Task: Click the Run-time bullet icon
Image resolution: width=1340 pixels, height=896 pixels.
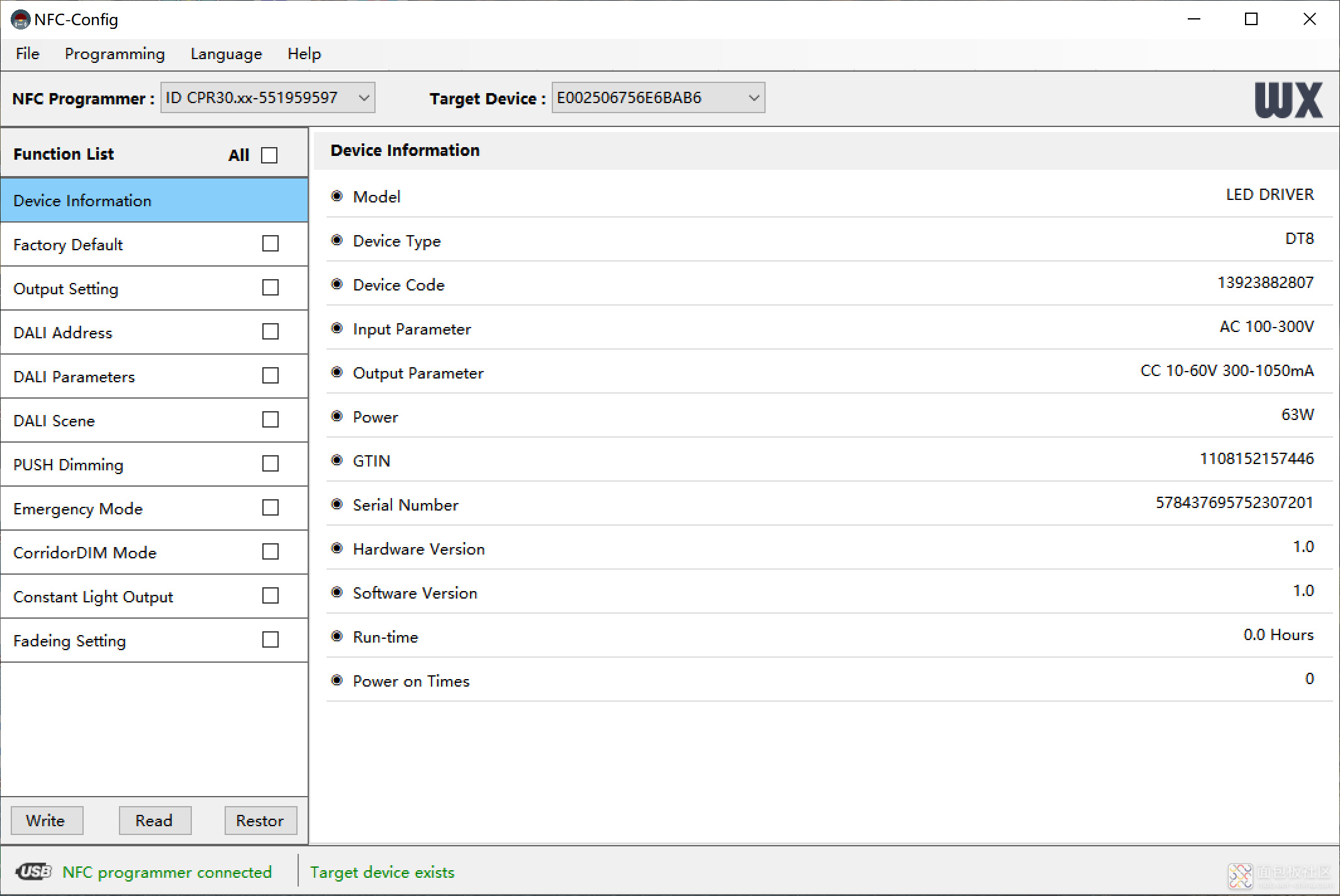Action: [337, 636]
